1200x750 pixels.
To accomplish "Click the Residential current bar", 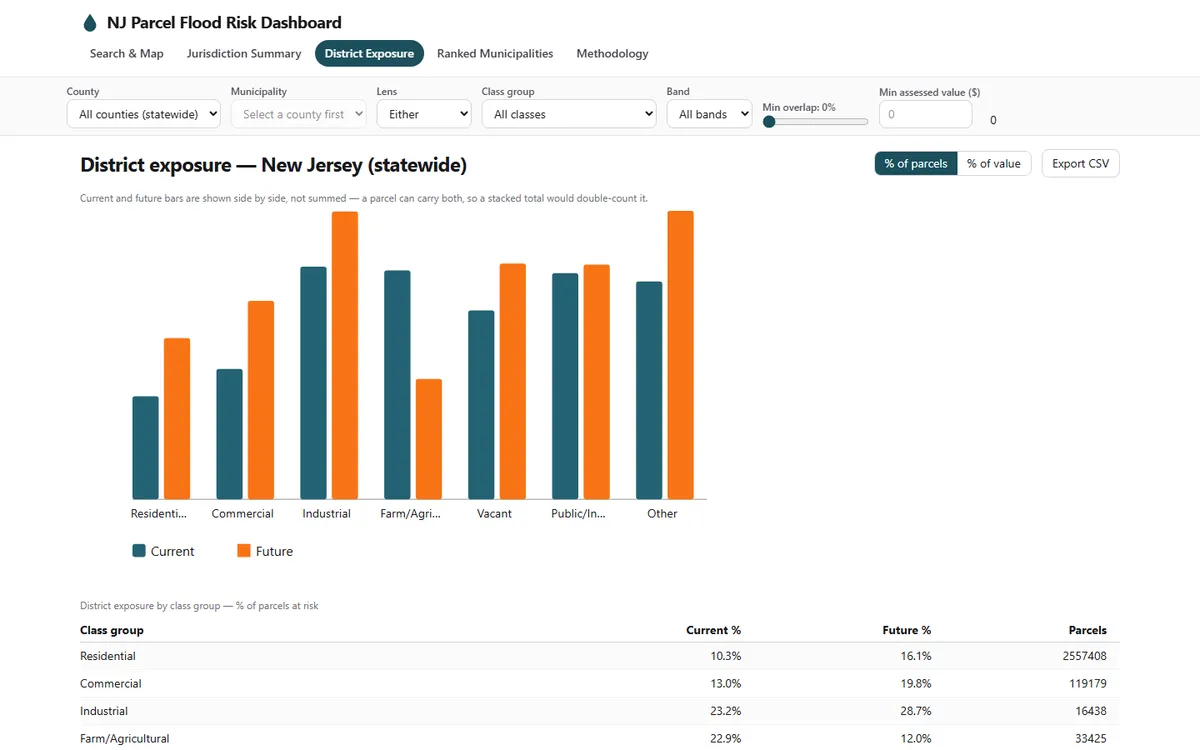I will (145, 447).
